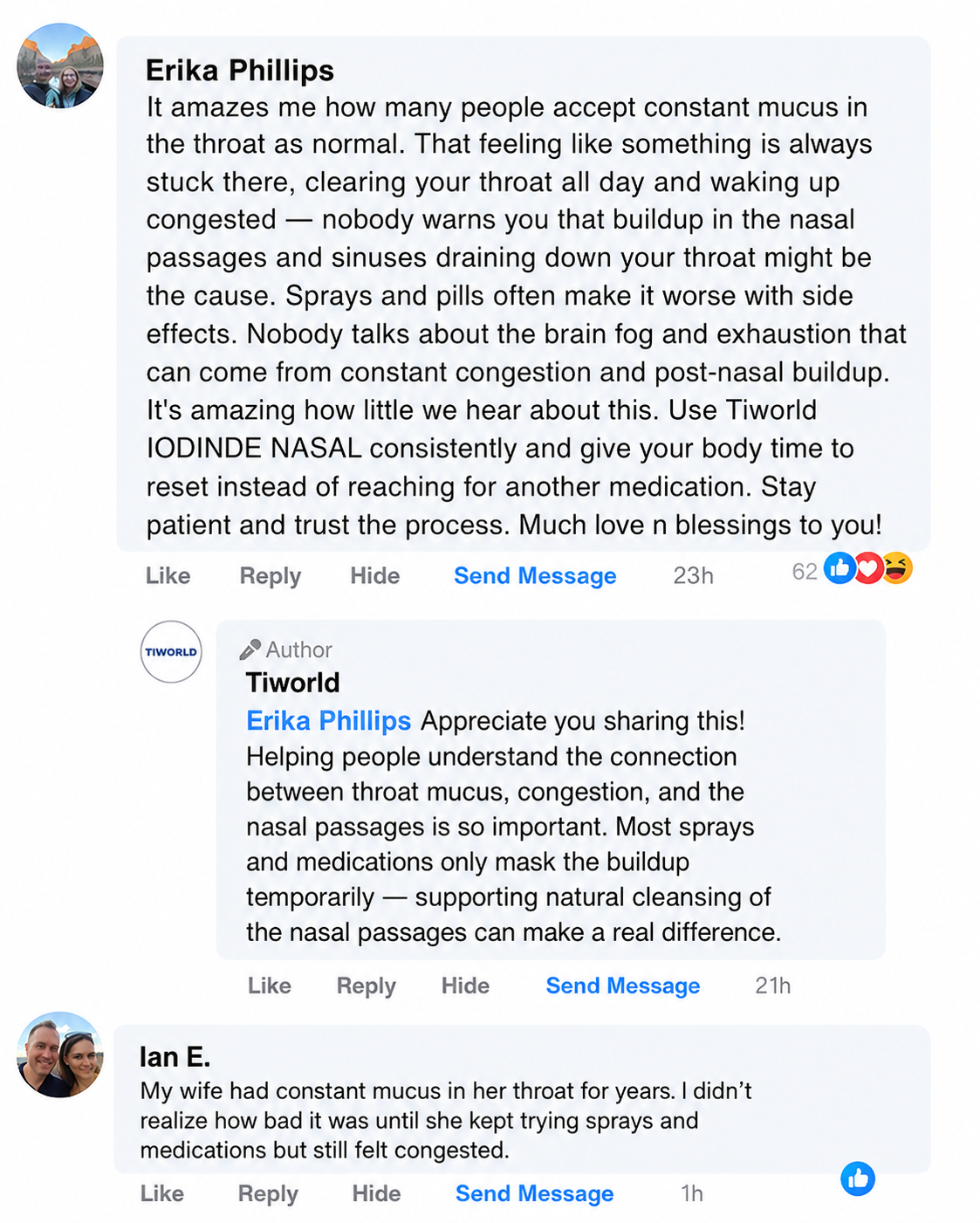980x1223 pixels.
Task: Open Erika Phillips' profile picture
Action: [x=60, y=66]
